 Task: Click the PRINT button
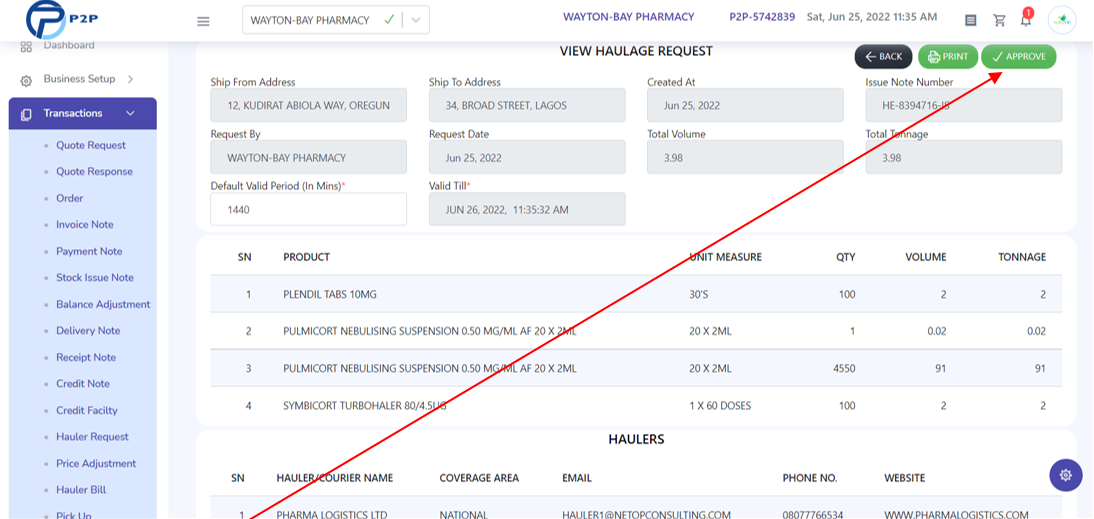tap(947, 57)
